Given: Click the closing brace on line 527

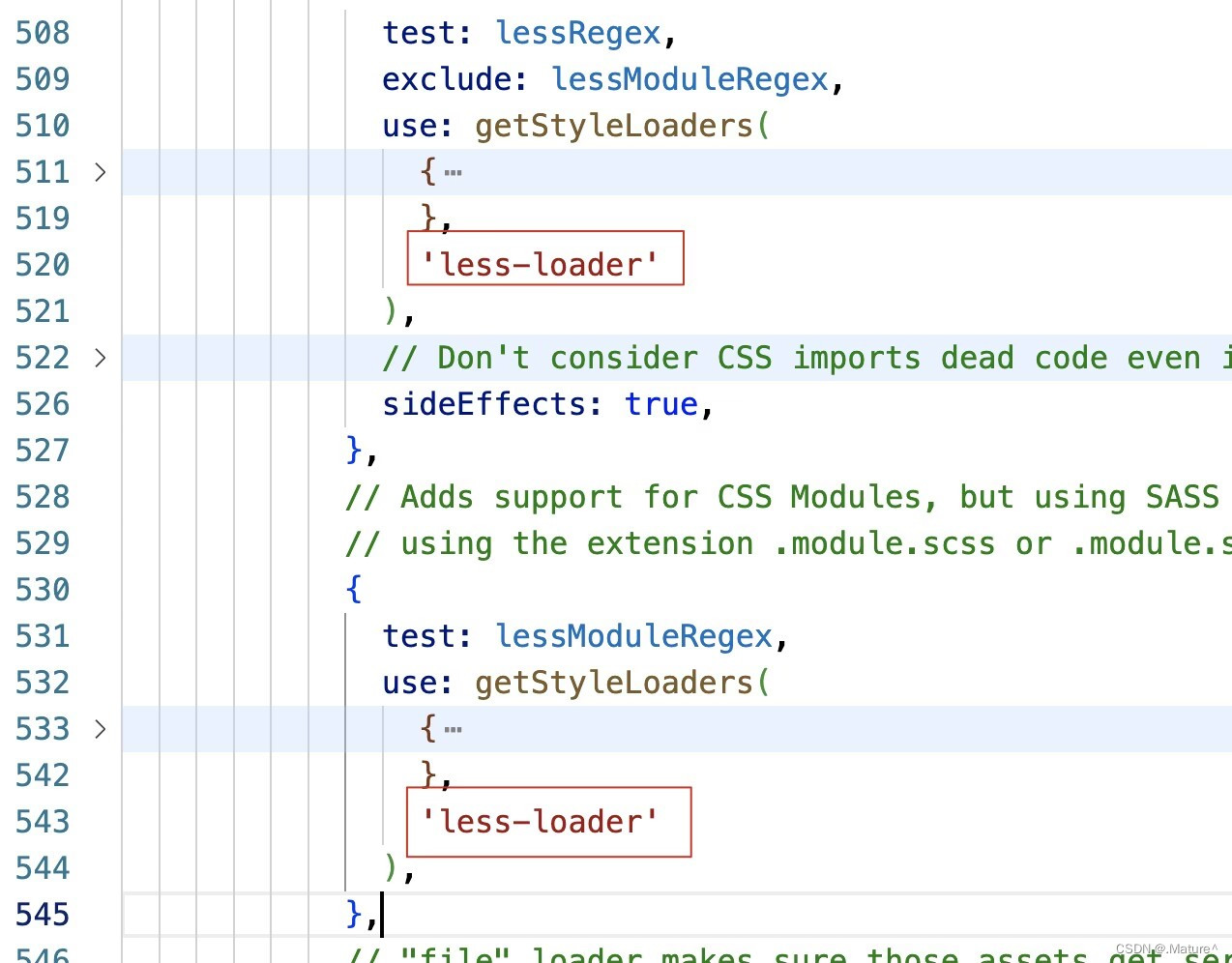Looking at the screenshot, I should (353, 450).
